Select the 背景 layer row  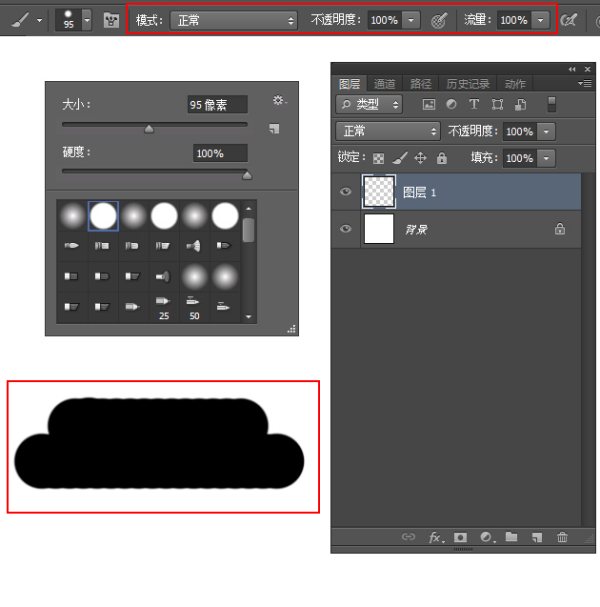point(456,229)
